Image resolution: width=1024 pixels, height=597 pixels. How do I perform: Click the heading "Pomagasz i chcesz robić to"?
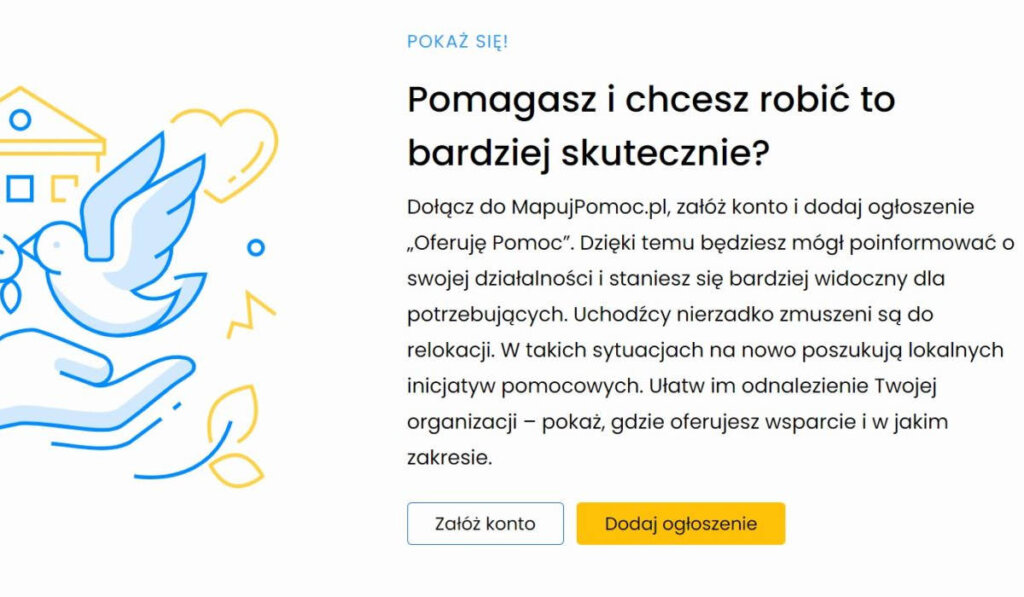point(651,100)
